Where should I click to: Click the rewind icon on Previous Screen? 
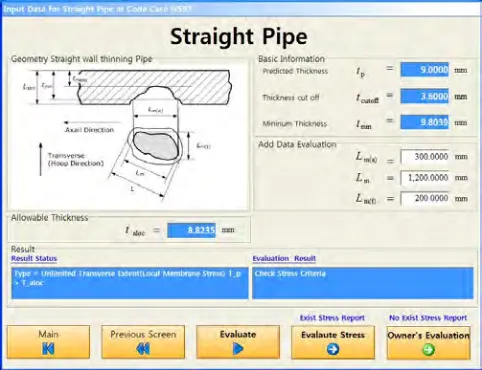pos(143,349)
